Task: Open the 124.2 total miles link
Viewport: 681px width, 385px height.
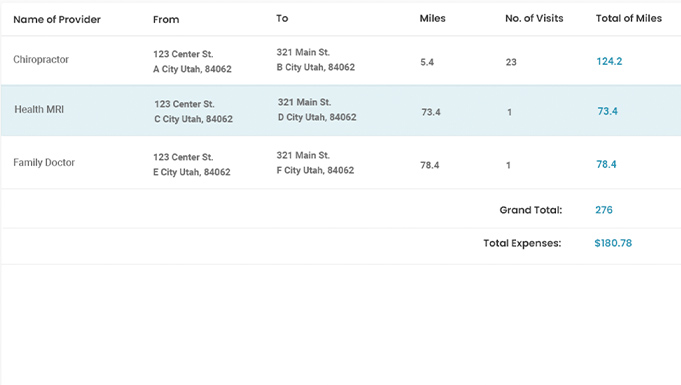Action: (609, 61)
